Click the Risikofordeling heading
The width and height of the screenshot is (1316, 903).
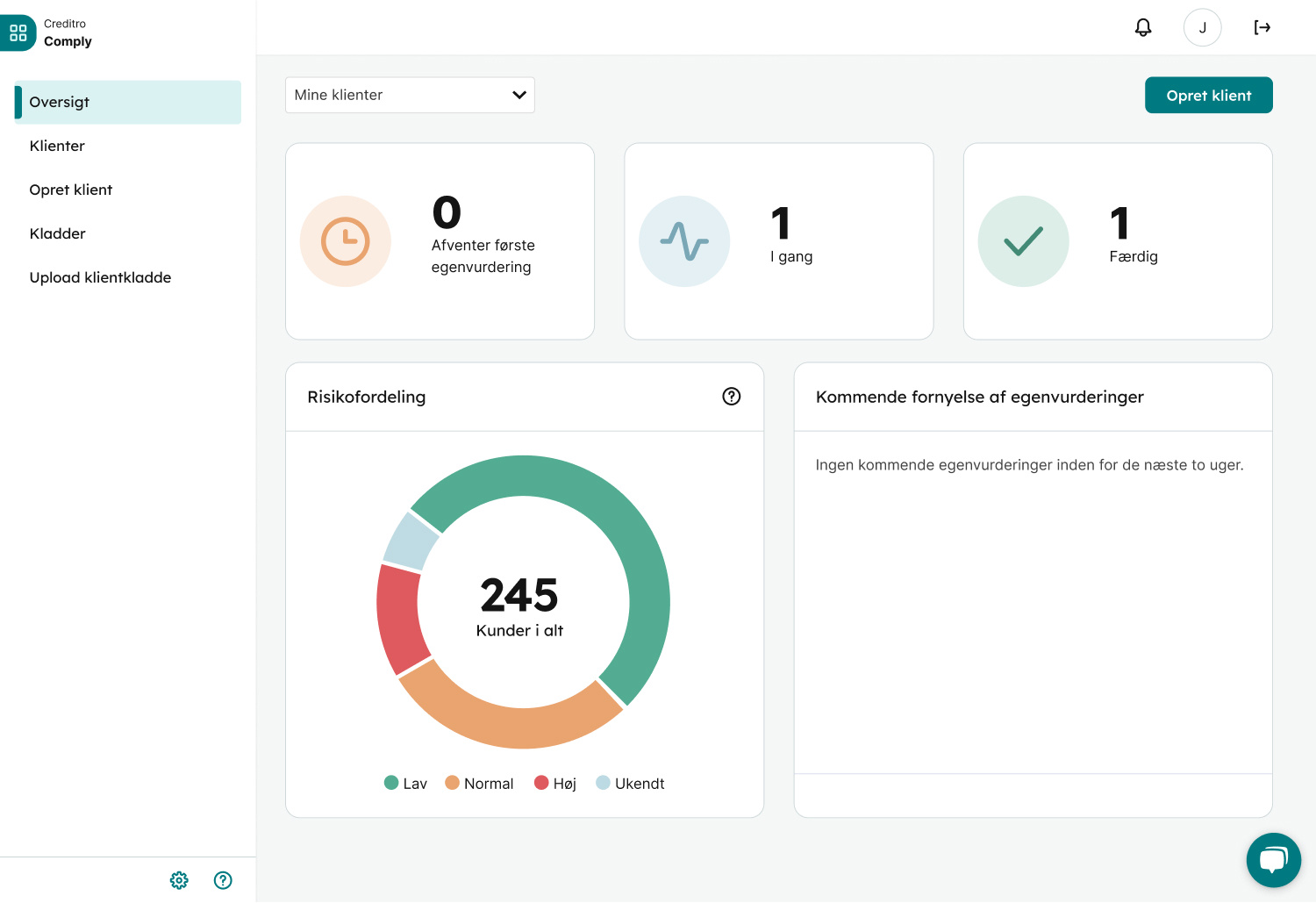coord(367,397)
